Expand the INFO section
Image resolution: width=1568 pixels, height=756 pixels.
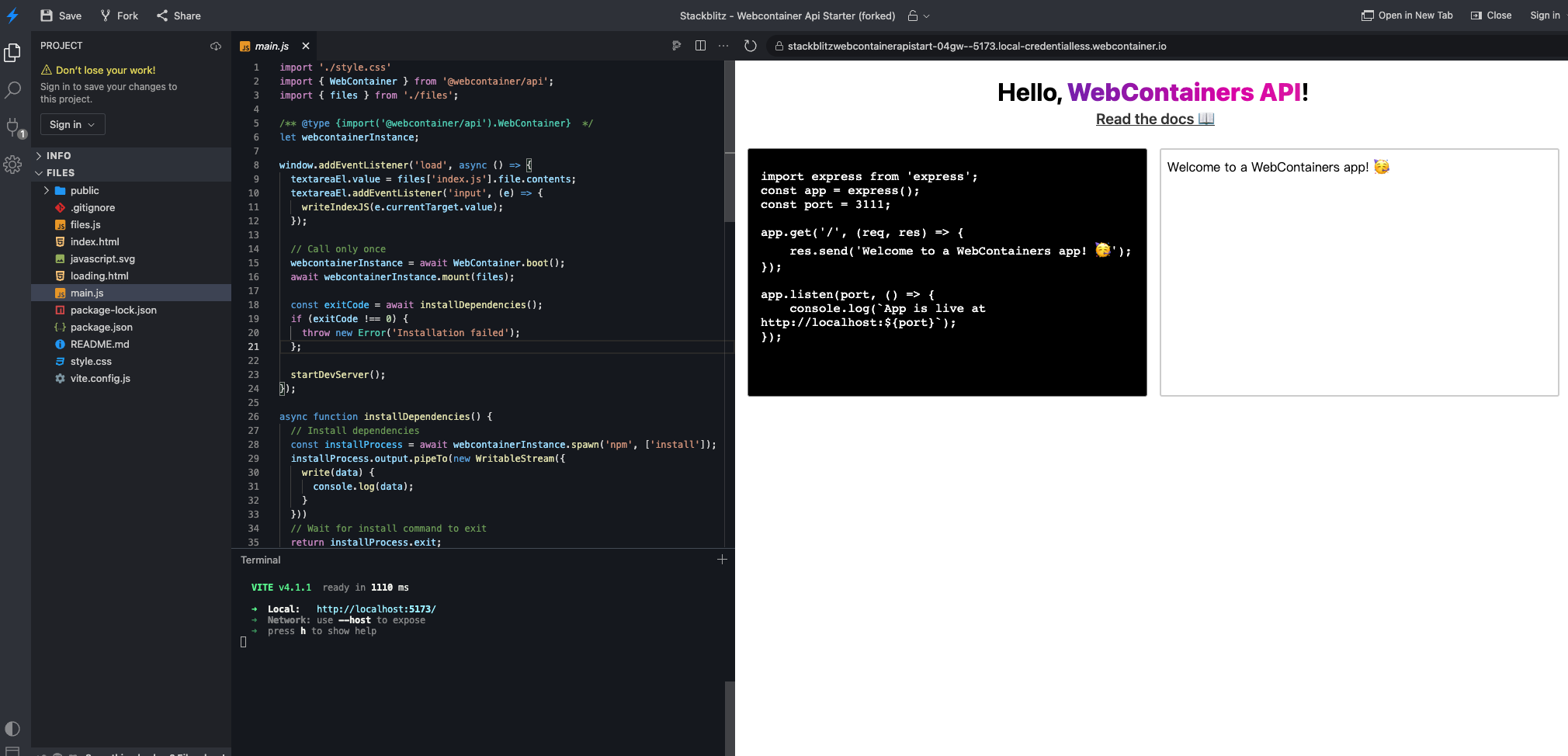pos(131,156)
